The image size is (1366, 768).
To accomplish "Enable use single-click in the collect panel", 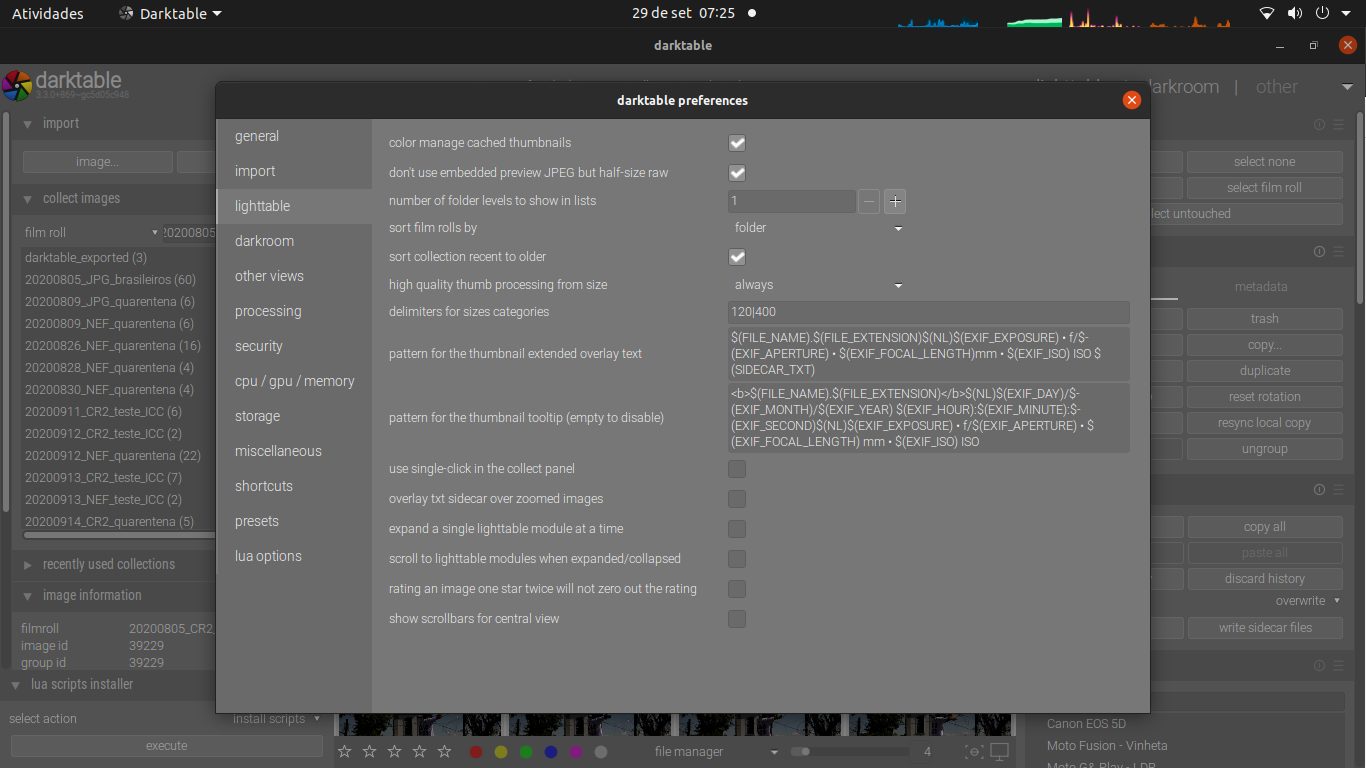I will point(737,468).
